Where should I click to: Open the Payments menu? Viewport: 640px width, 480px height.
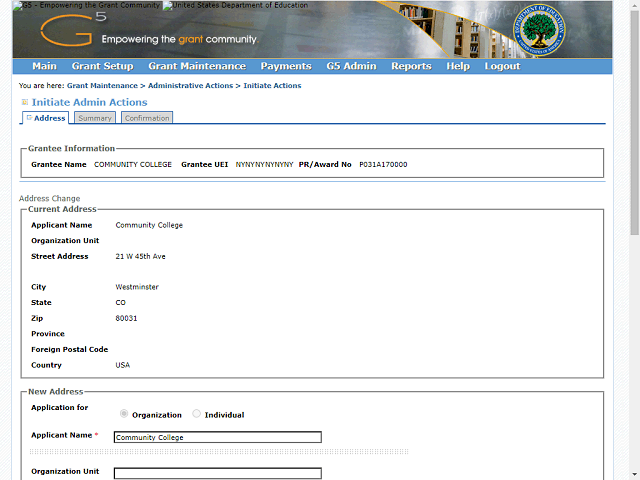click(x=286, y=66)
